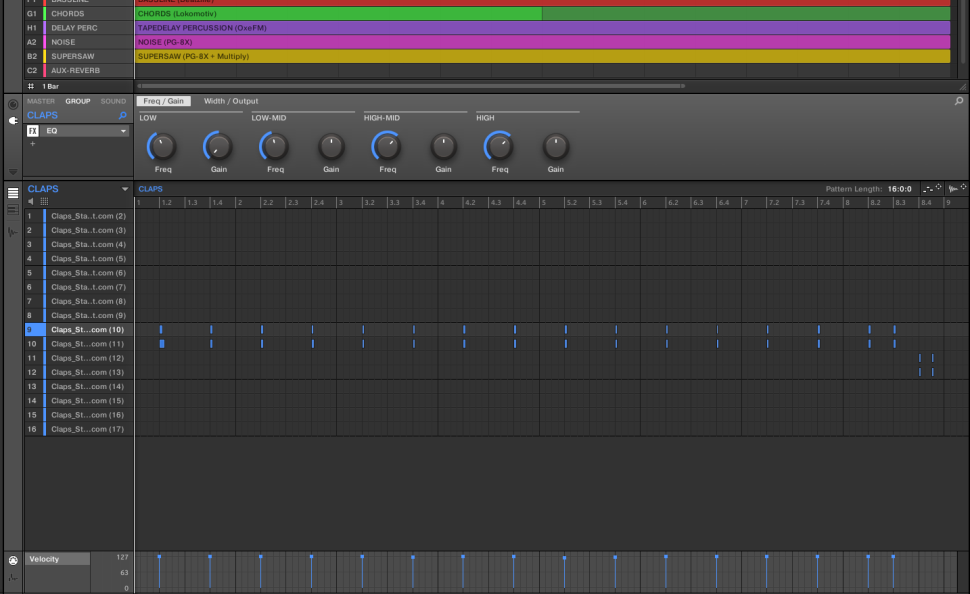Switch to the pad grid view icon
Image resolution: width=970 pixels, height=594 pixels.
[44, 202]
